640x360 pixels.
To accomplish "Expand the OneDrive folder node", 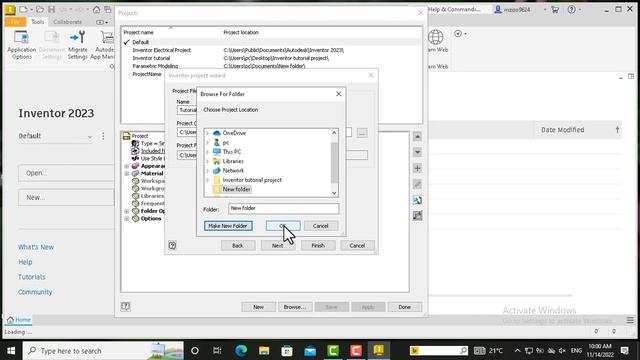I will [x=207, y=133].
